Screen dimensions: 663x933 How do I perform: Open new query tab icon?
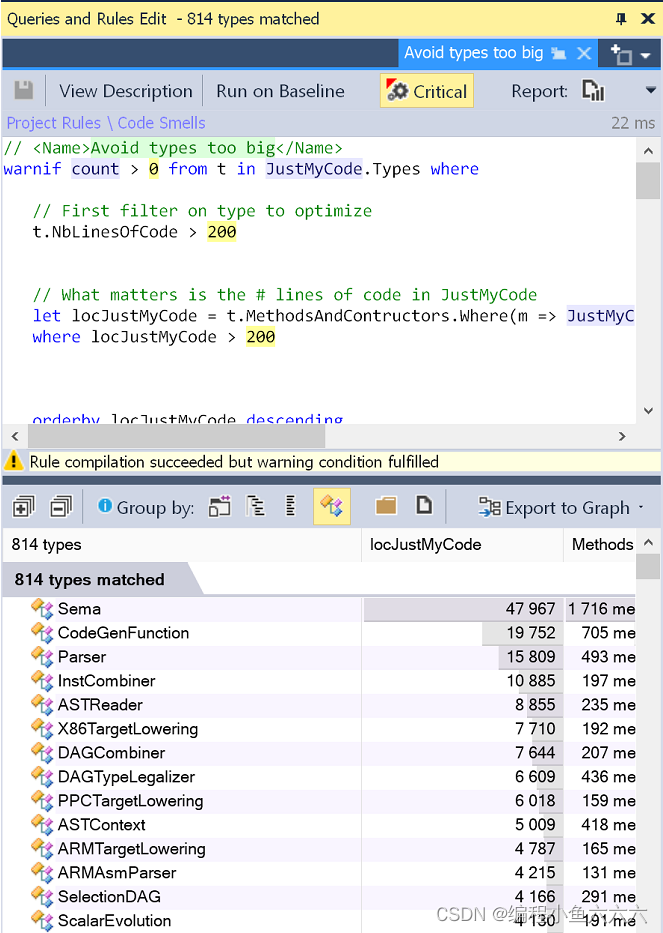pos(621,54)
